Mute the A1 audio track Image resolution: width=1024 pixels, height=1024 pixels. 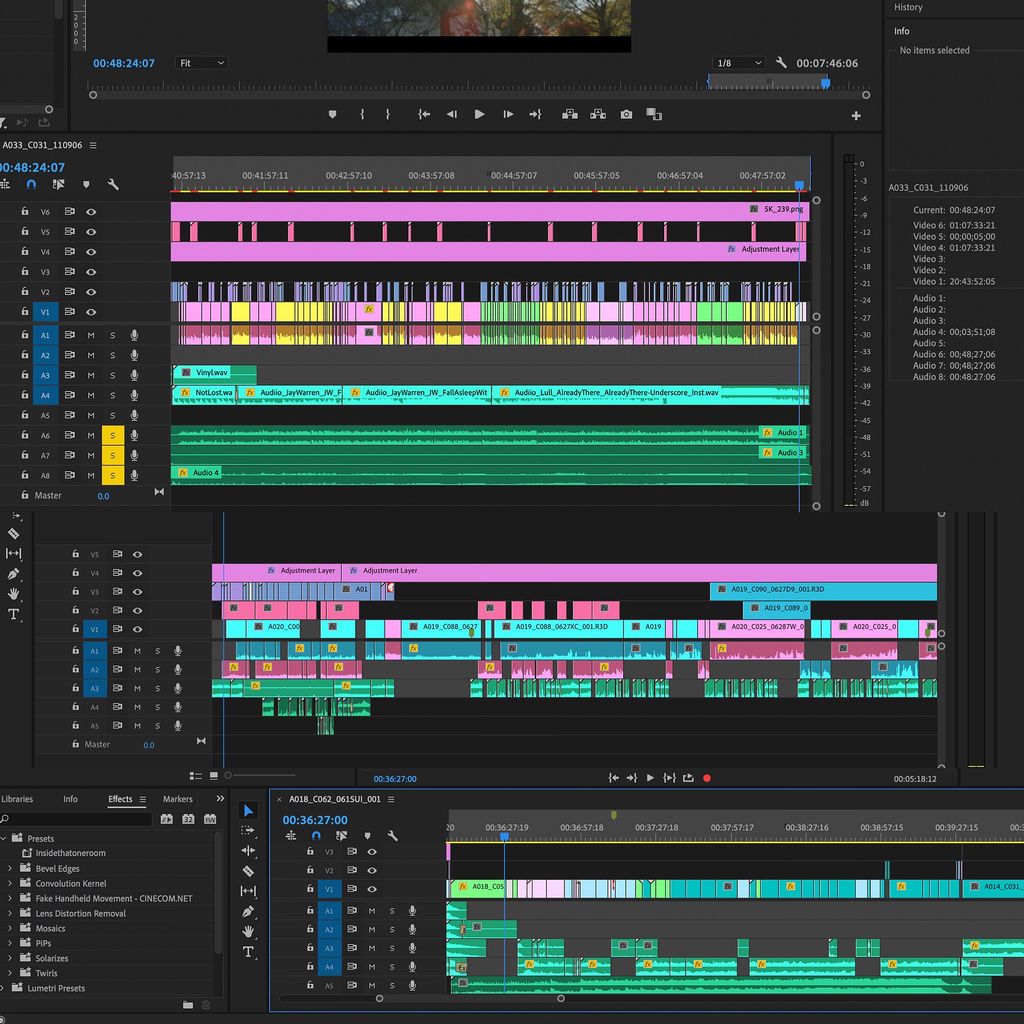pos(89,335)
